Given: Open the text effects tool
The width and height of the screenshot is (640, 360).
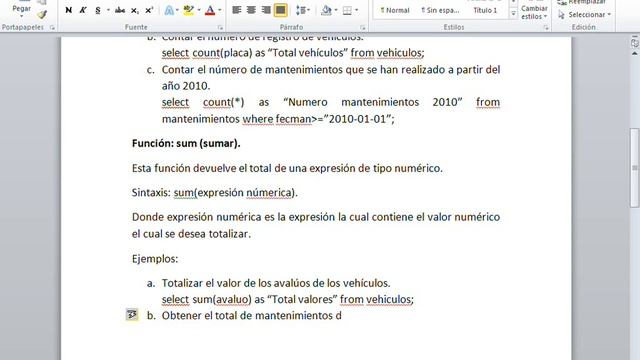Looking at the screenshot, I should 169,10.
